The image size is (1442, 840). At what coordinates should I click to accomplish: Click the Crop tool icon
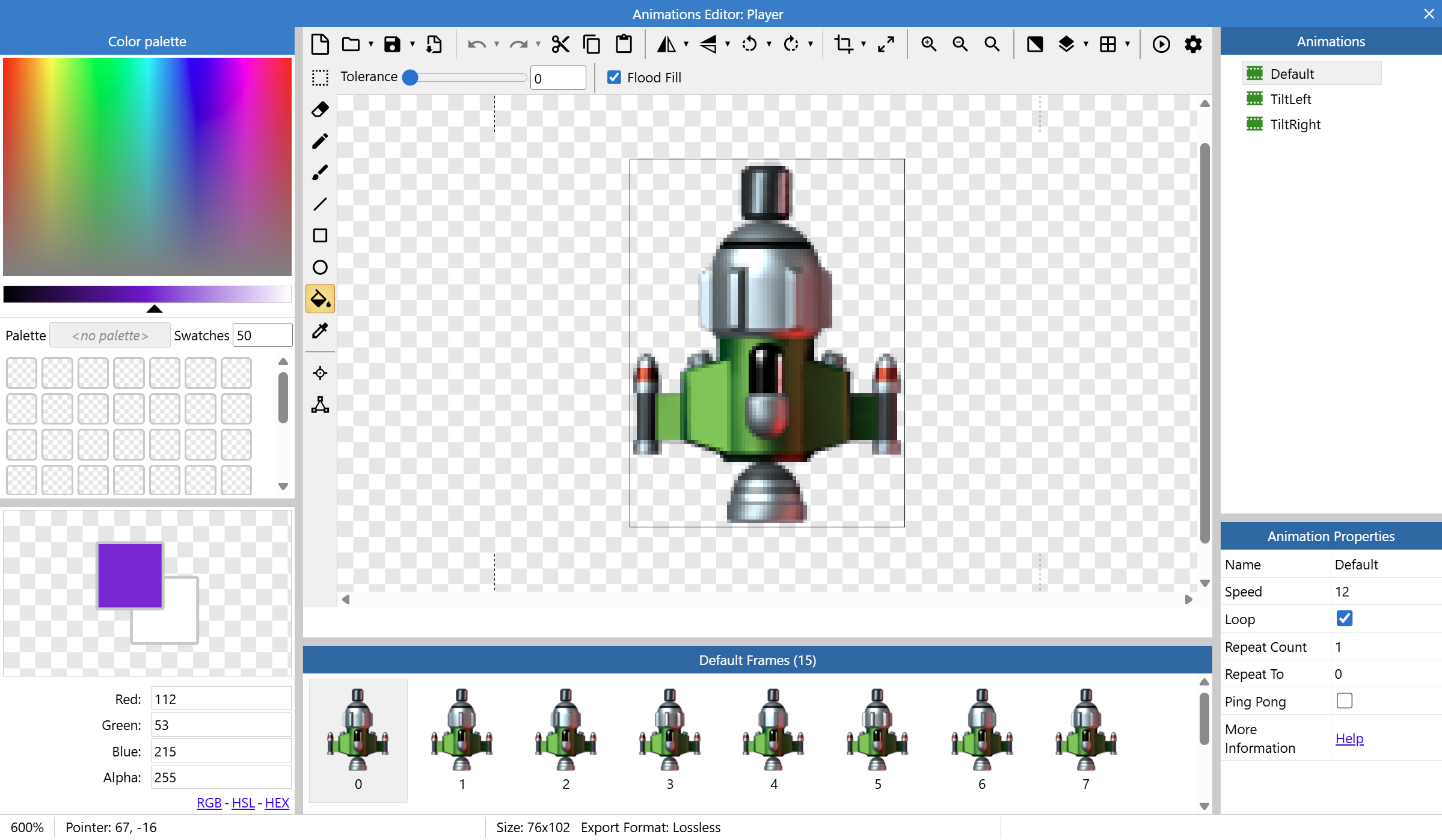click(843, 44)
